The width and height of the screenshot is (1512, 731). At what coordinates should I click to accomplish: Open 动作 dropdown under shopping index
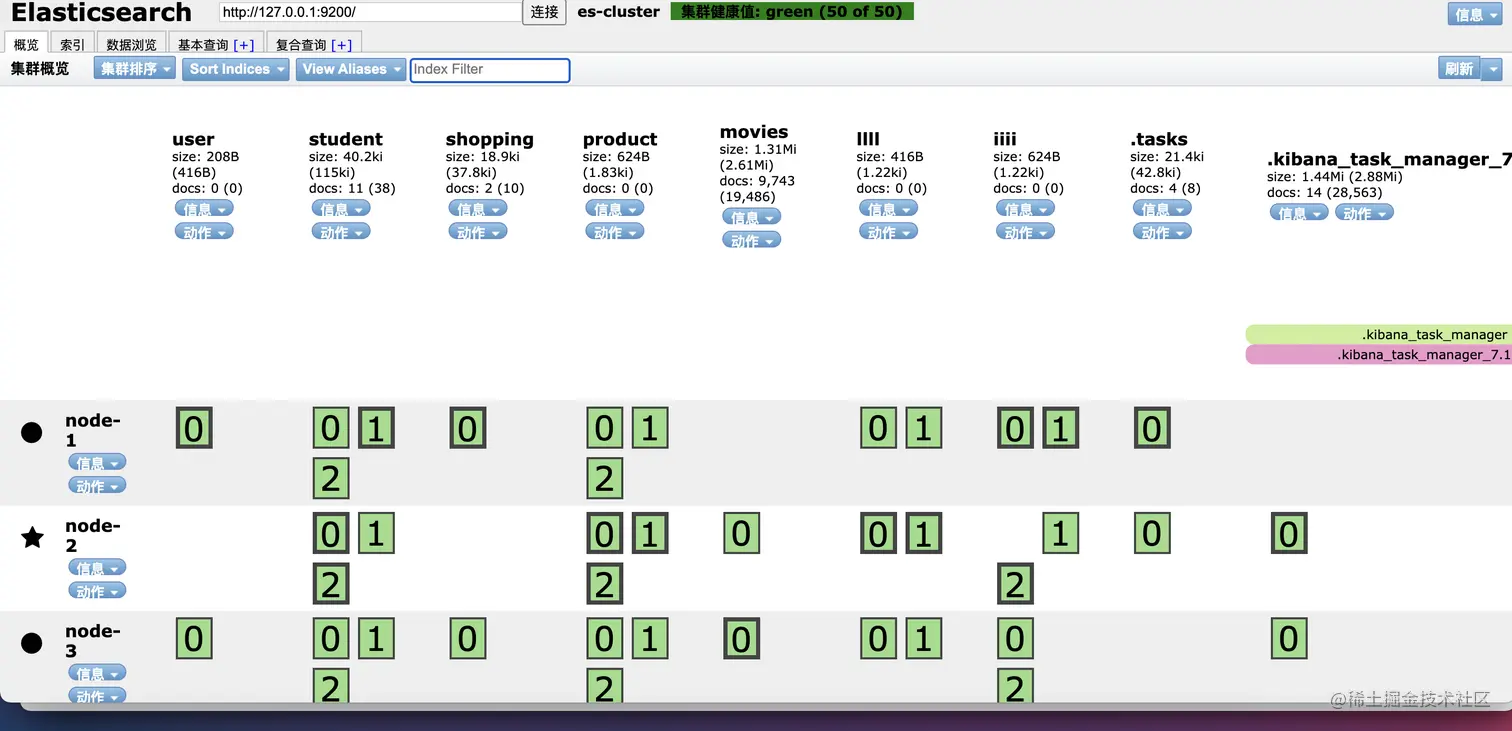click(478, 231)
